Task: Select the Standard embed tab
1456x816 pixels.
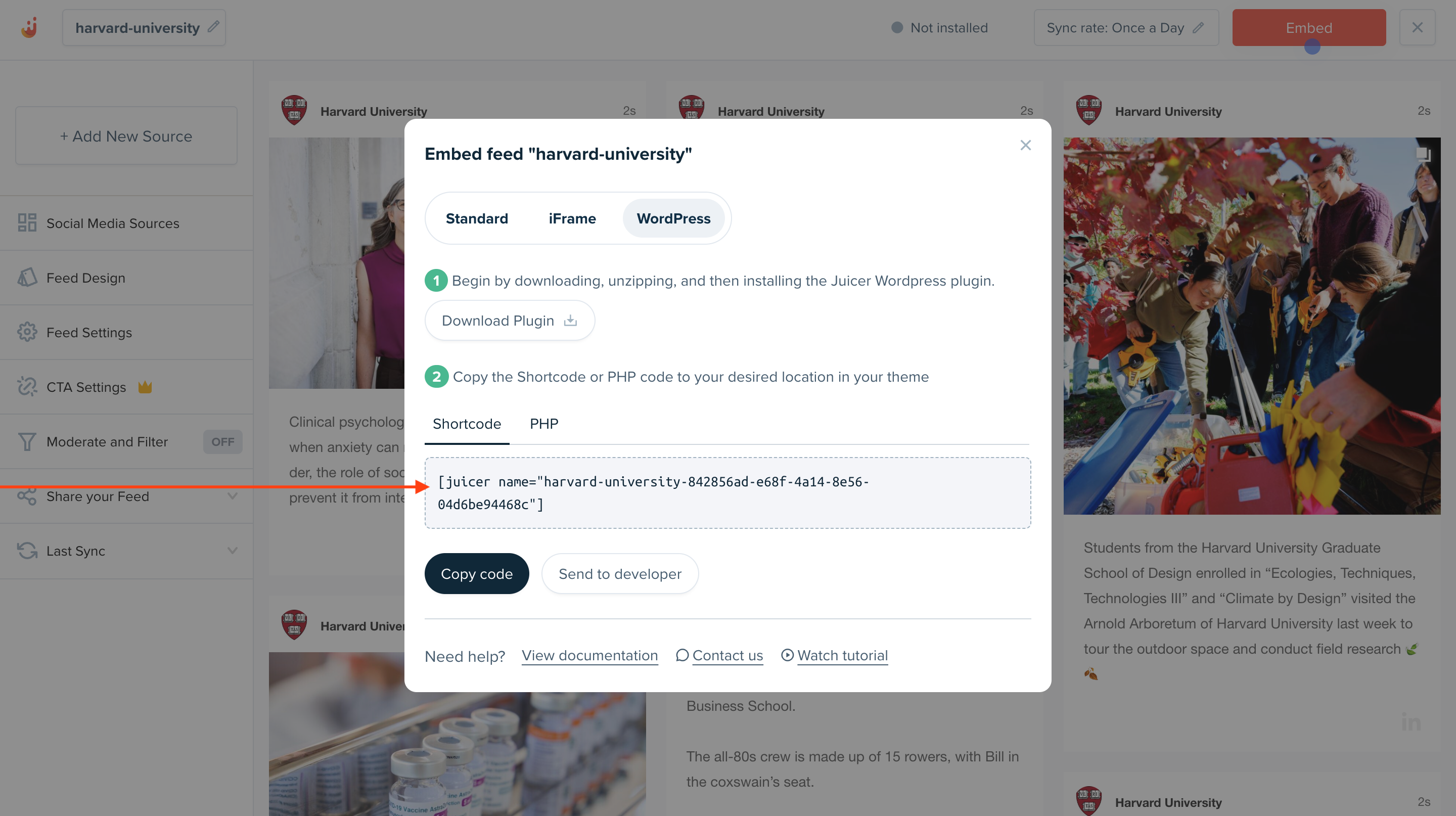Action: (476, 218)
